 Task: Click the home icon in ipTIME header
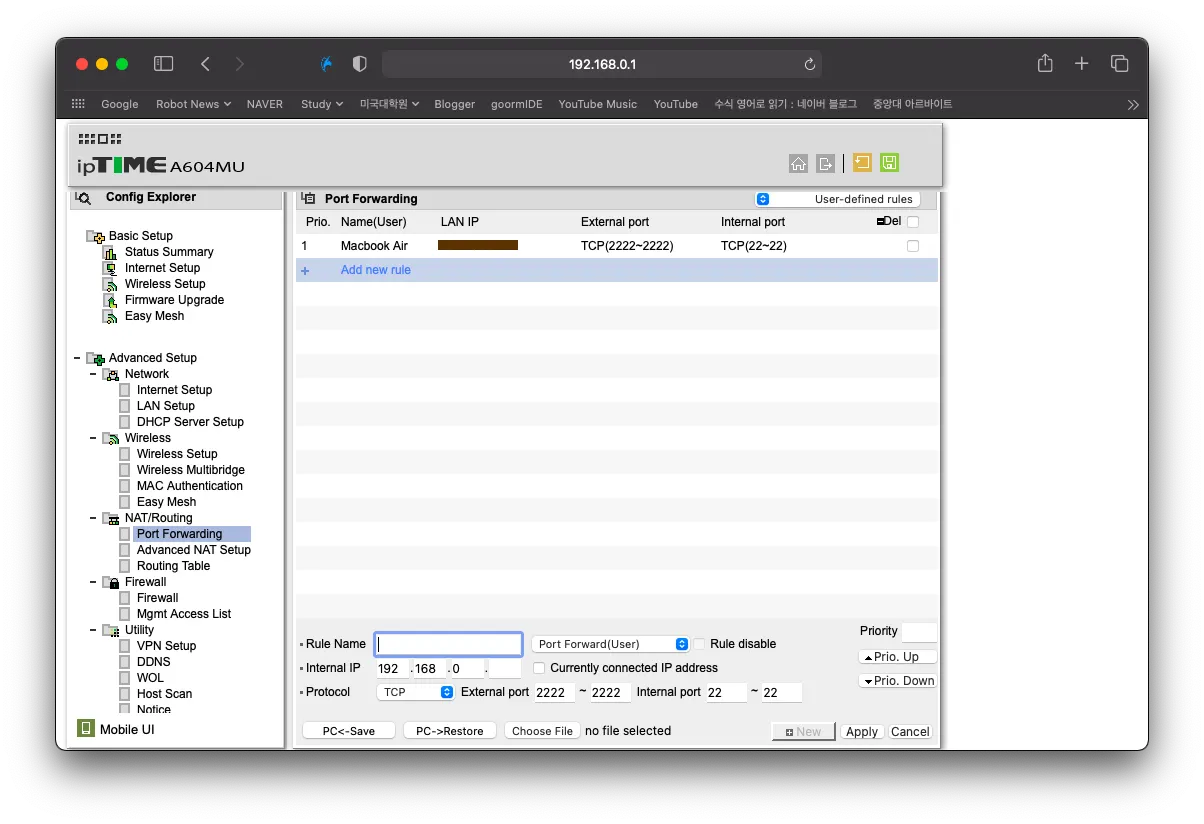pyautogui.click(x=798, y=164)
